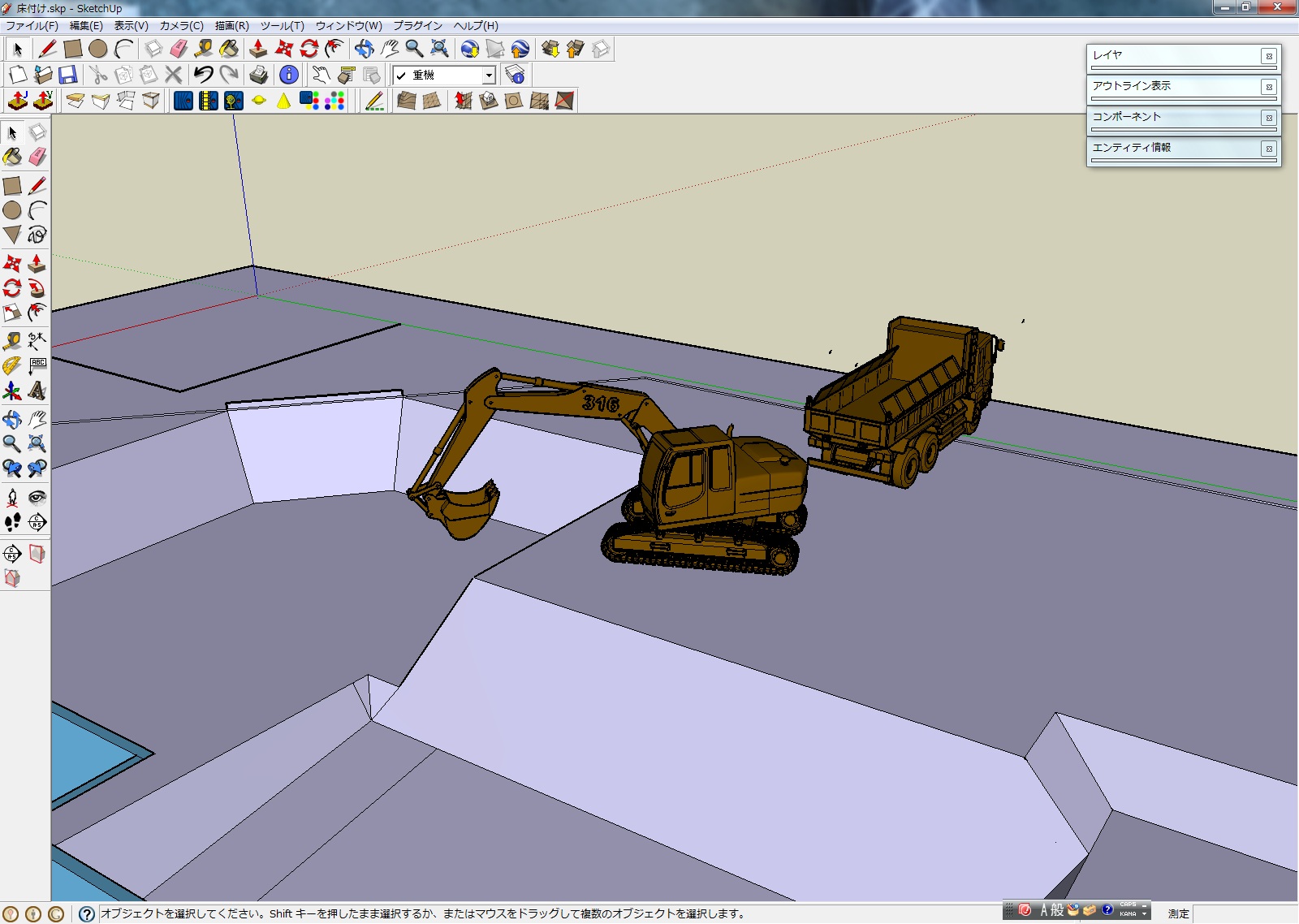The height and width of the screenshot is (924, 1299).
Task: Toggle the Section Plane display icon
Action: pyautogui.click(x=37, y=554)
